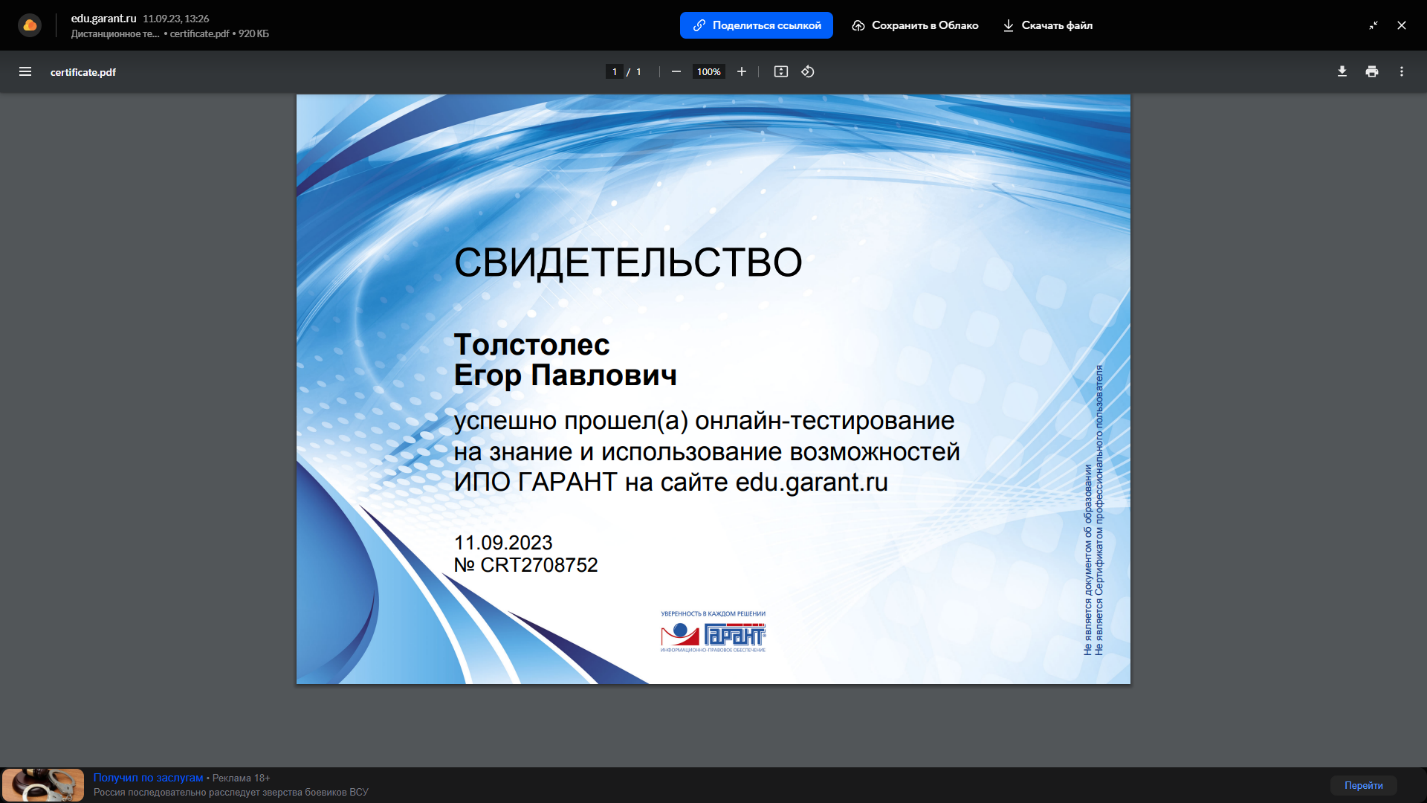The width and height of the screenshot is (1427, 803).
Task: Click the certificate number № CRT2708752
Action: [x=526, y=565]
